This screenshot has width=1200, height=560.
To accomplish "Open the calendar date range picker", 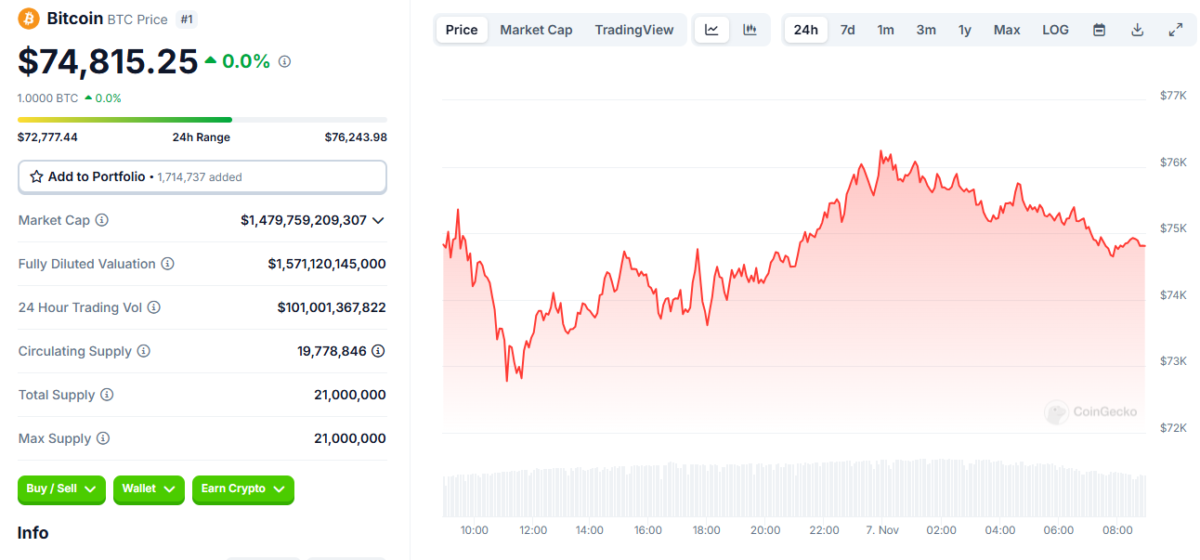I will click(x=1099, y=30).
